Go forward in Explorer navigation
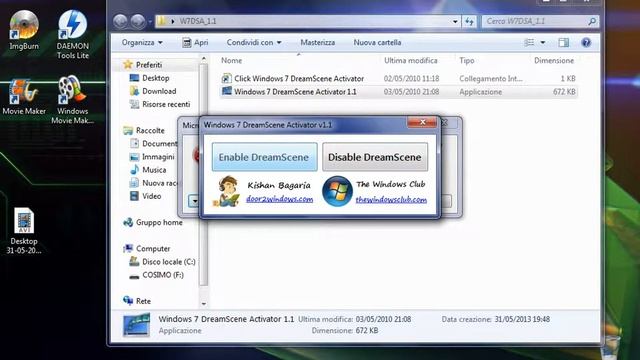The height and width of the screenshot is (360, 640). (138, 21)
